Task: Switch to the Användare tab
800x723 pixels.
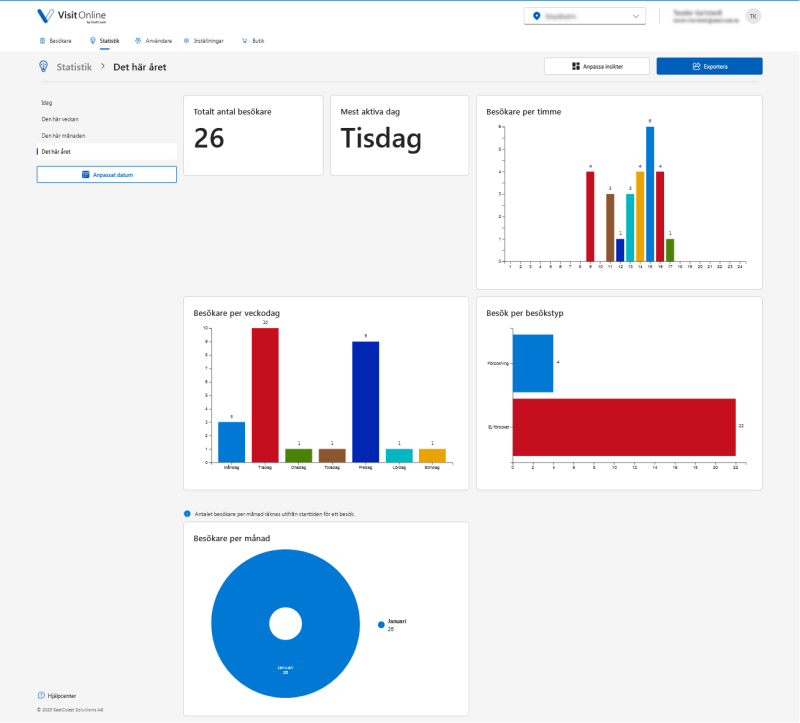Action: coord(153,41)
